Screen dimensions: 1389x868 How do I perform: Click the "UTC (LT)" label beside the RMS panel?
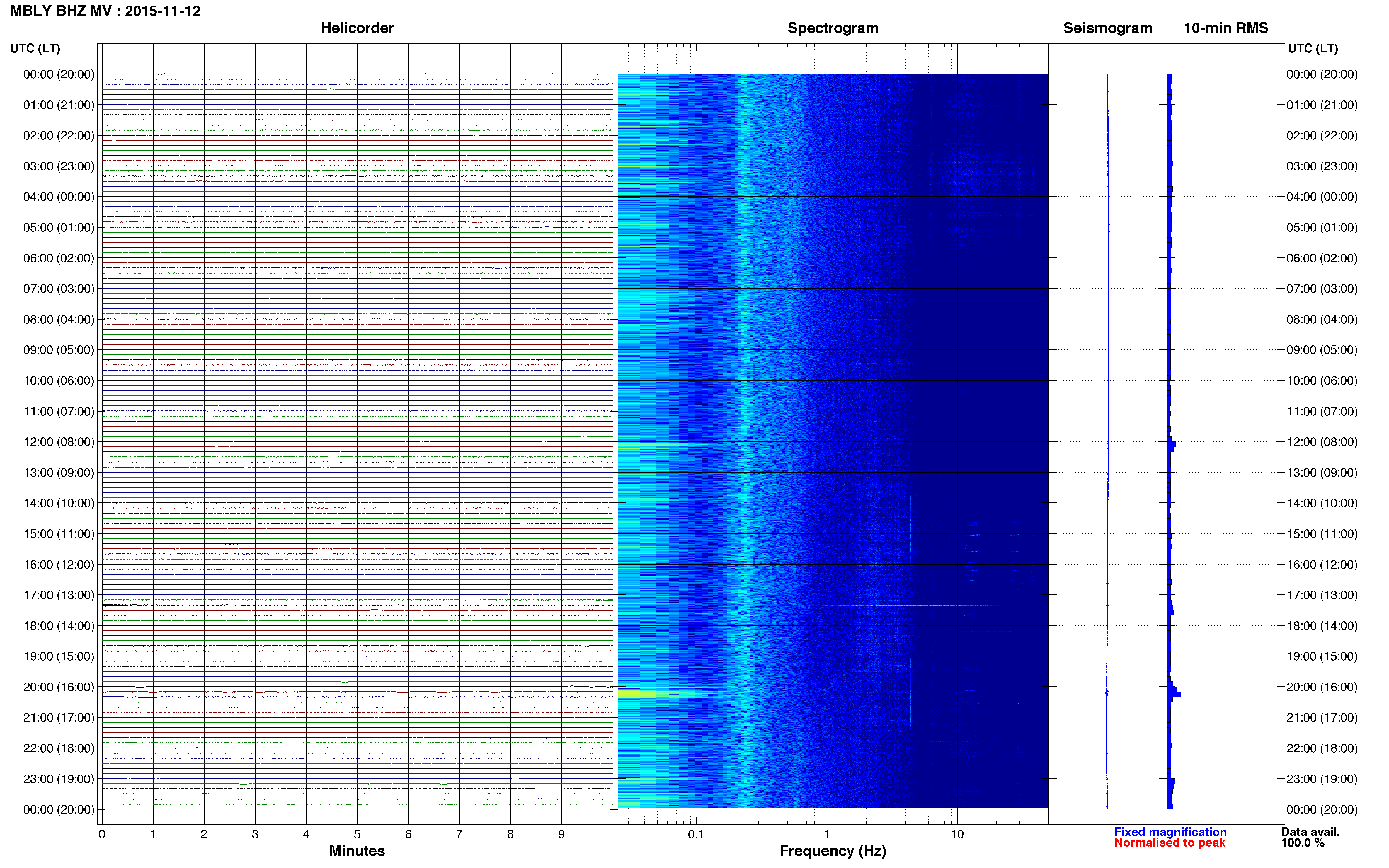(x=1313, y=48)
